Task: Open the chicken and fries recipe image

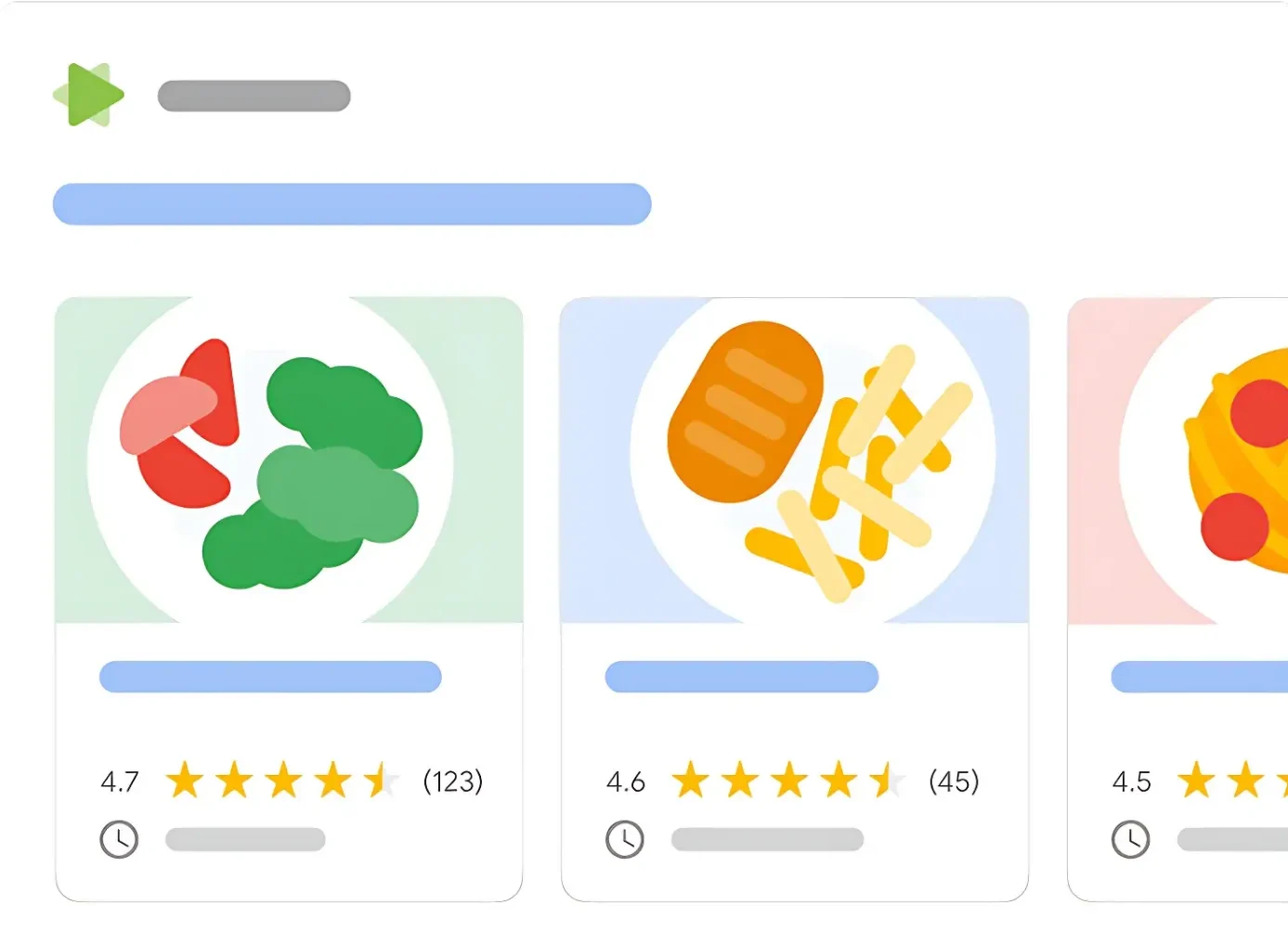Action: tap(795, 461)
